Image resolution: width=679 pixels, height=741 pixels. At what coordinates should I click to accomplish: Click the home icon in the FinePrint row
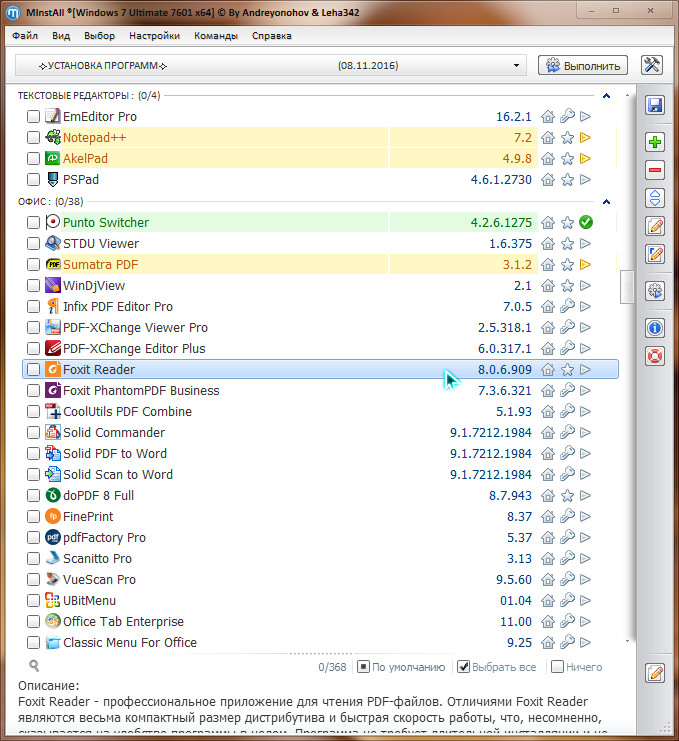click(x=548, y=517)
